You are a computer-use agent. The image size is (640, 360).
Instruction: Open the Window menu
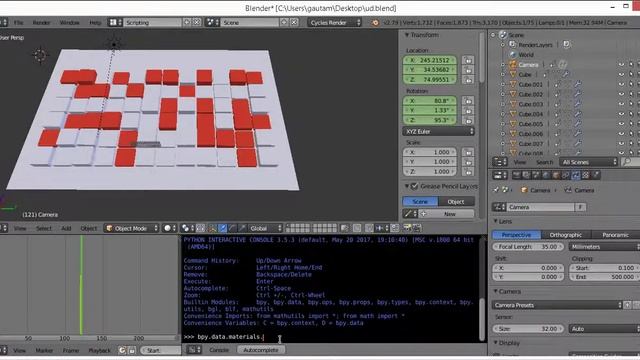click(69, 22)
